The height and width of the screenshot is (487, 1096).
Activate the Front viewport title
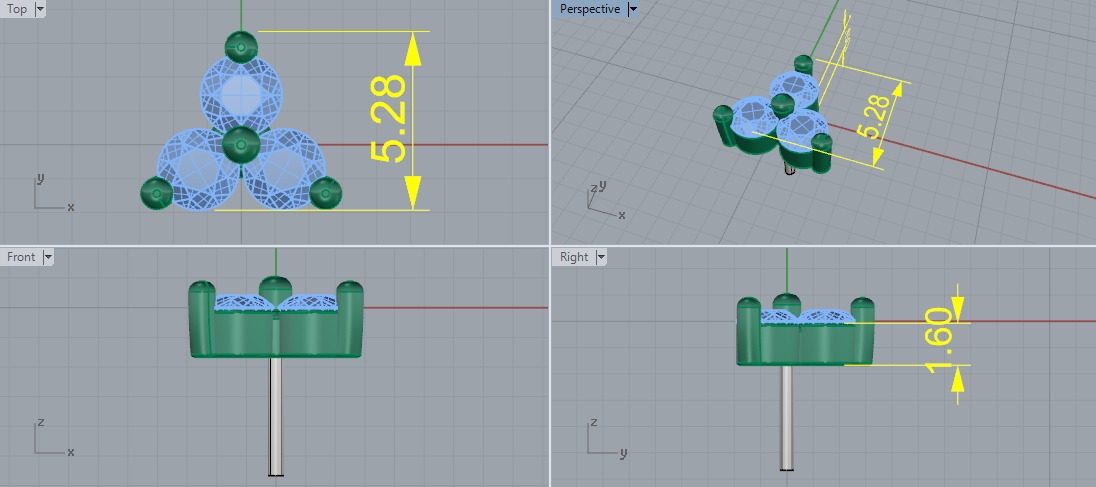tap(21, 257)
